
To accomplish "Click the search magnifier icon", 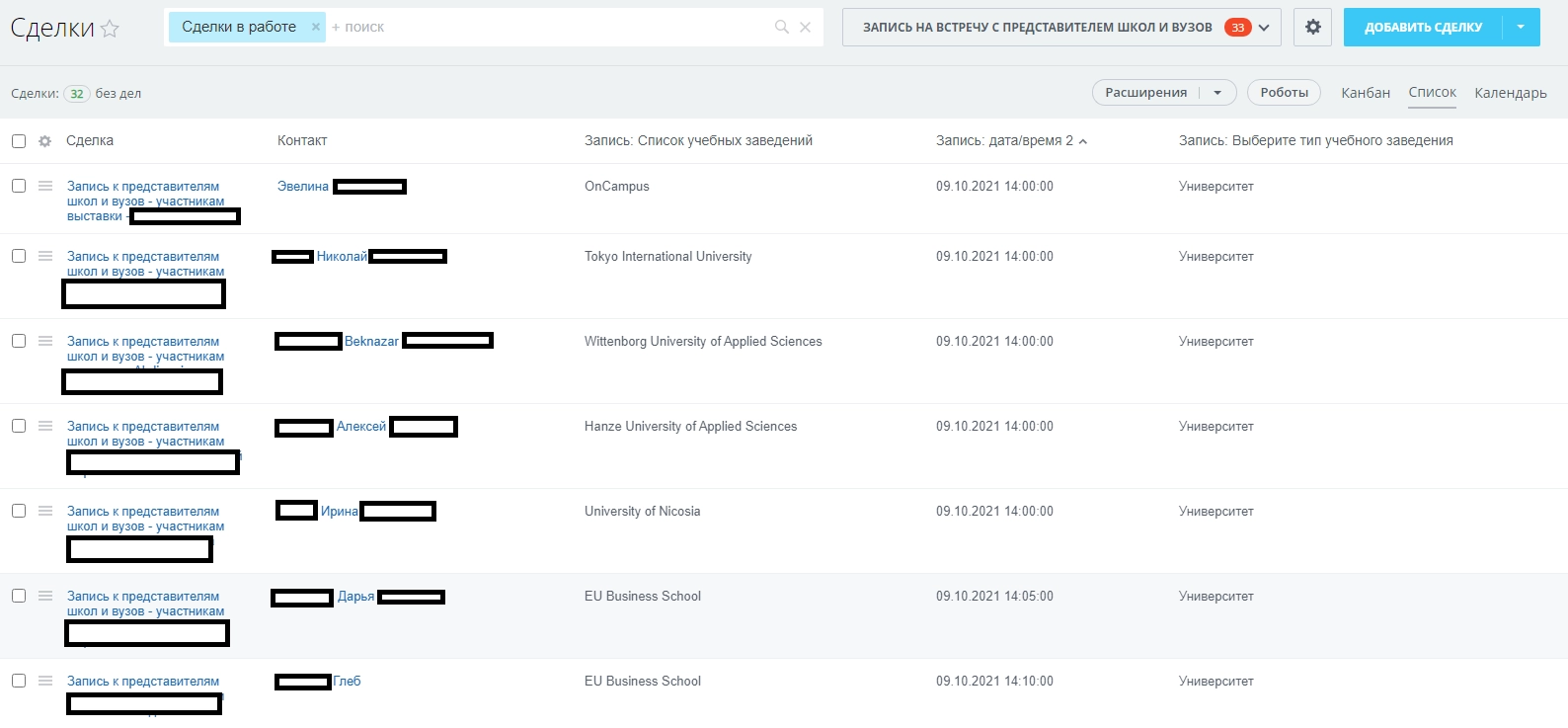I will click(x=781, y=28).
